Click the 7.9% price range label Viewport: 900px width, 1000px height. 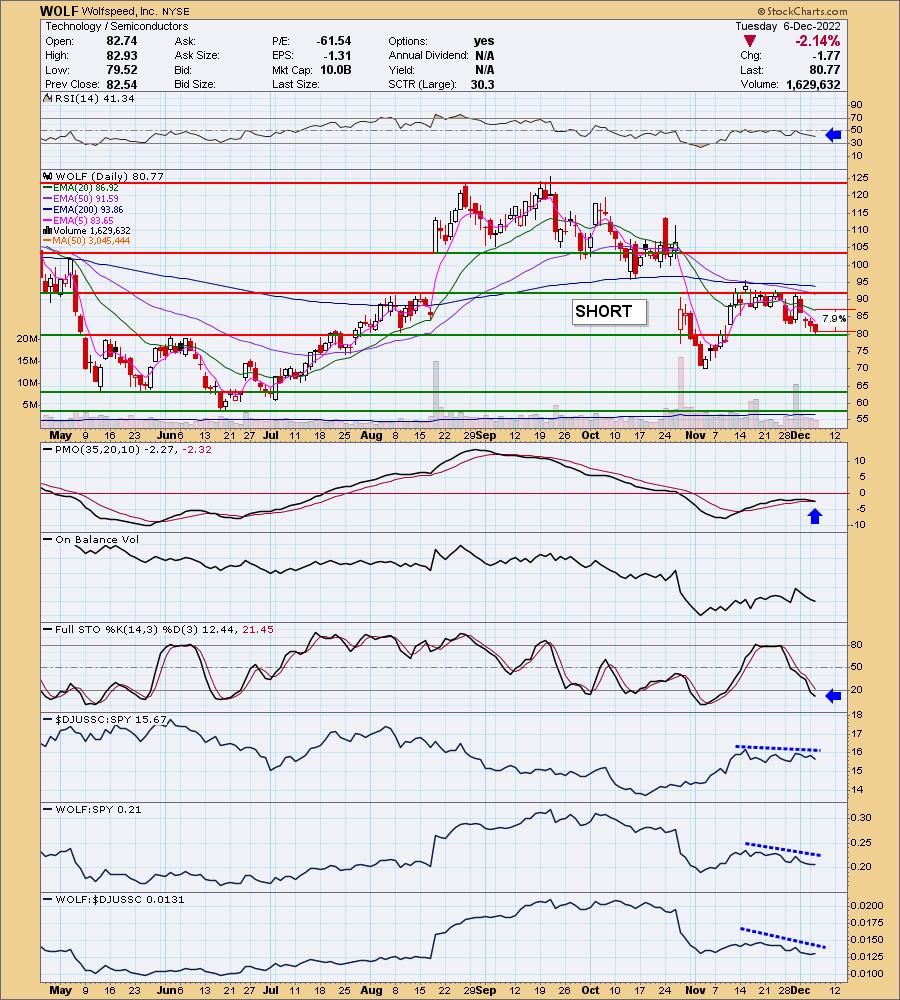pos(834,318)
